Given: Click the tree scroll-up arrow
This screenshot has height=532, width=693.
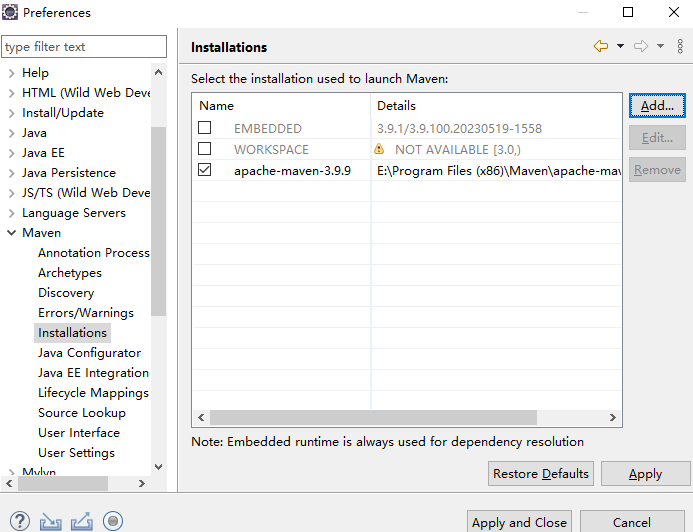Looking at the screenshot, I should (158, 72).
